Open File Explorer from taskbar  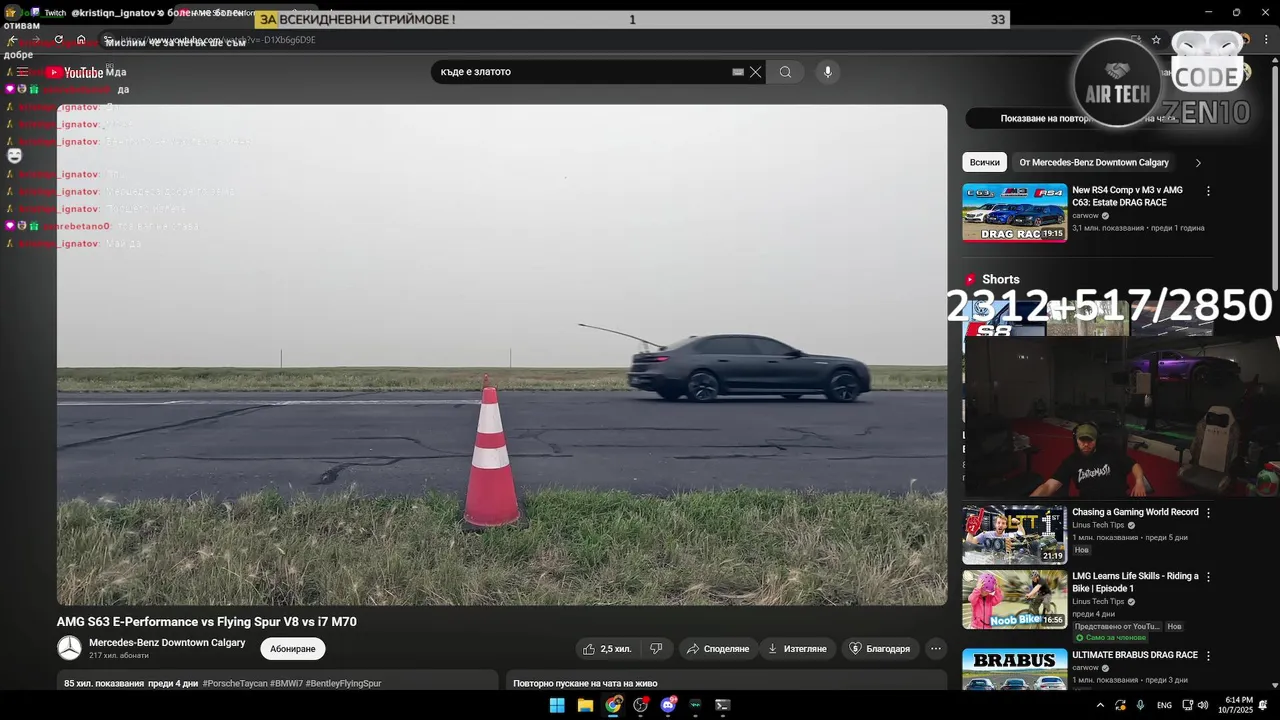[x=585, y=705]
